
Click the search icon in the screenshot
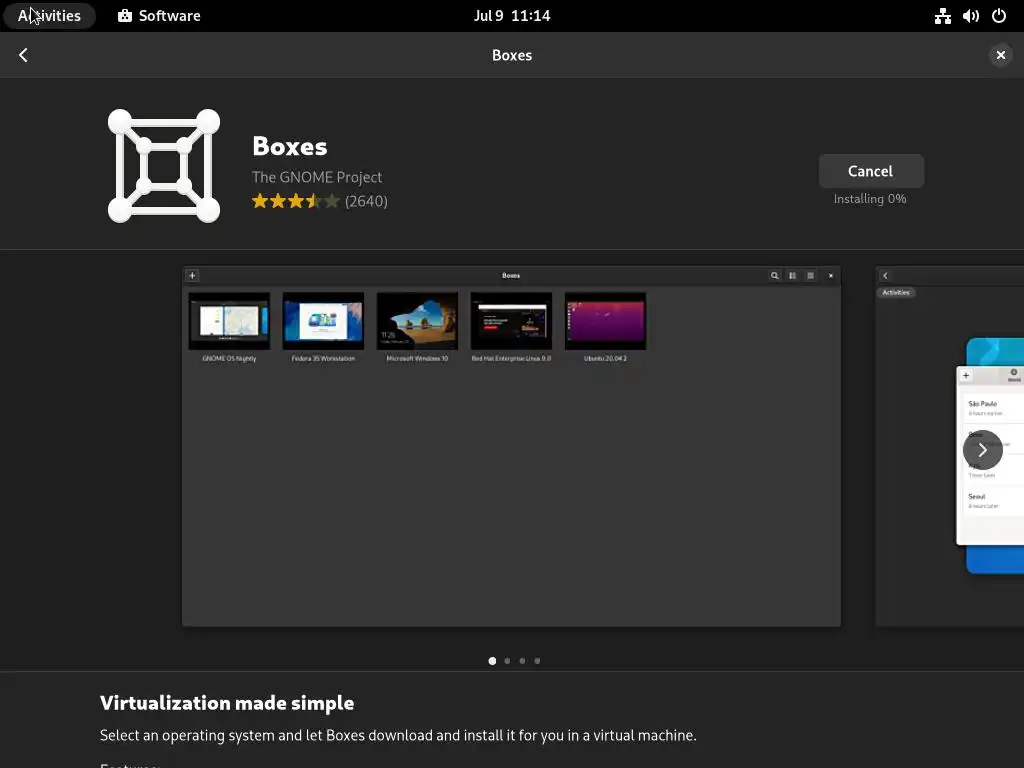coord(775,276)
